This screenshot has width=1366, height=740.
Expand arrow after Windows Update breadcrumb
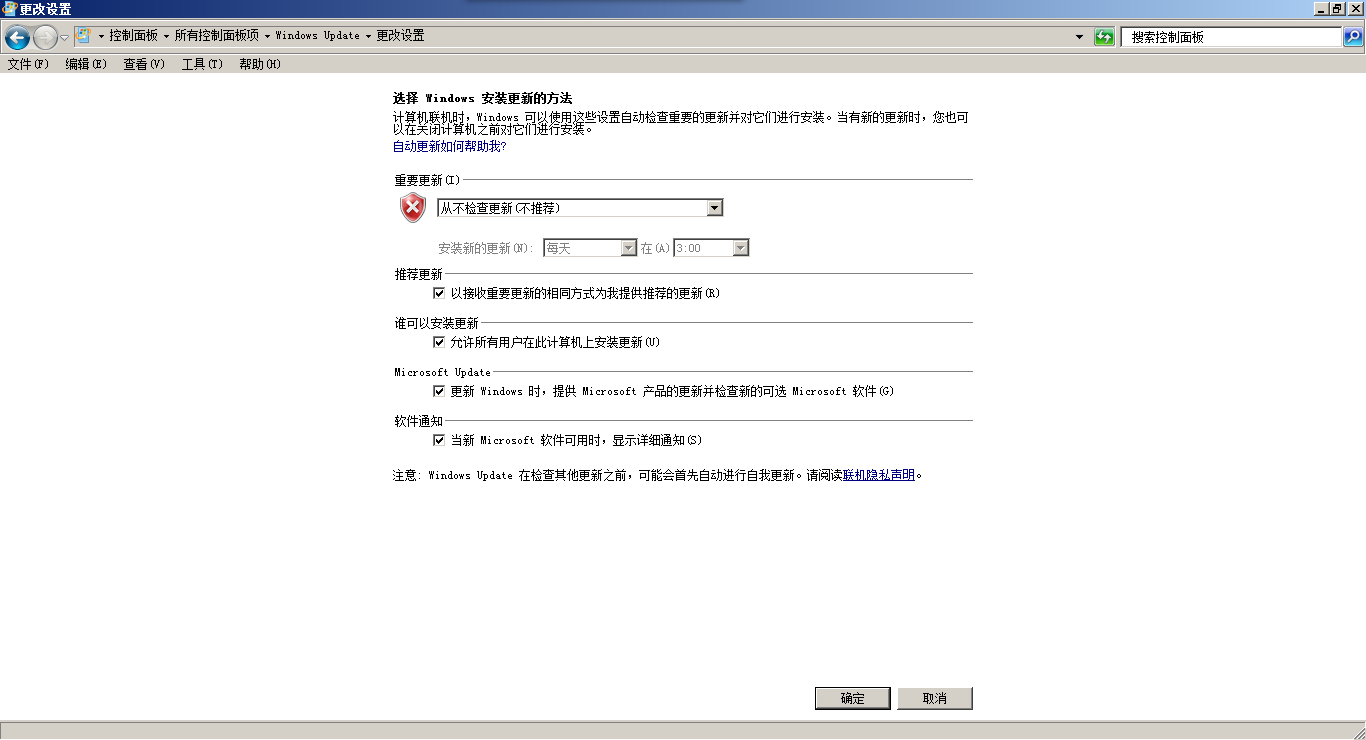coord(368,36)
